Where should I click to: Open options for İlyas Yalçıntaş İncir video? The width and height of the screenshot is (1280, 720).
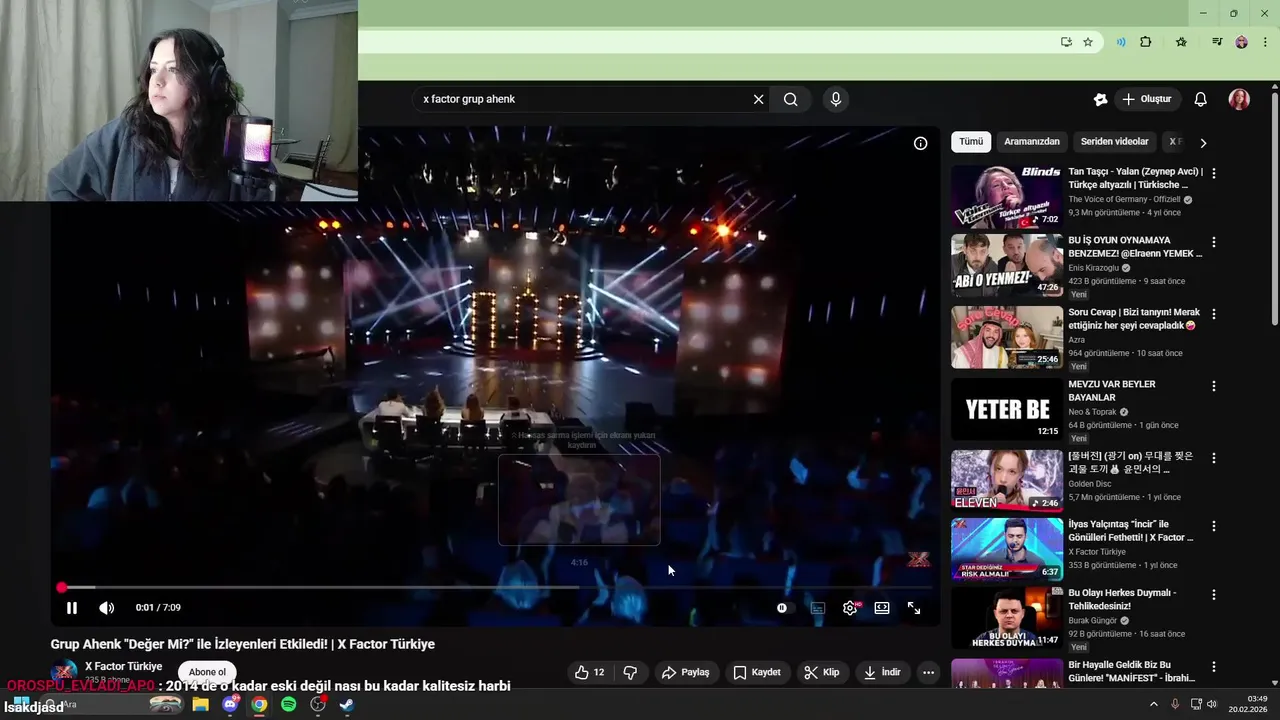click(1214, 526)
